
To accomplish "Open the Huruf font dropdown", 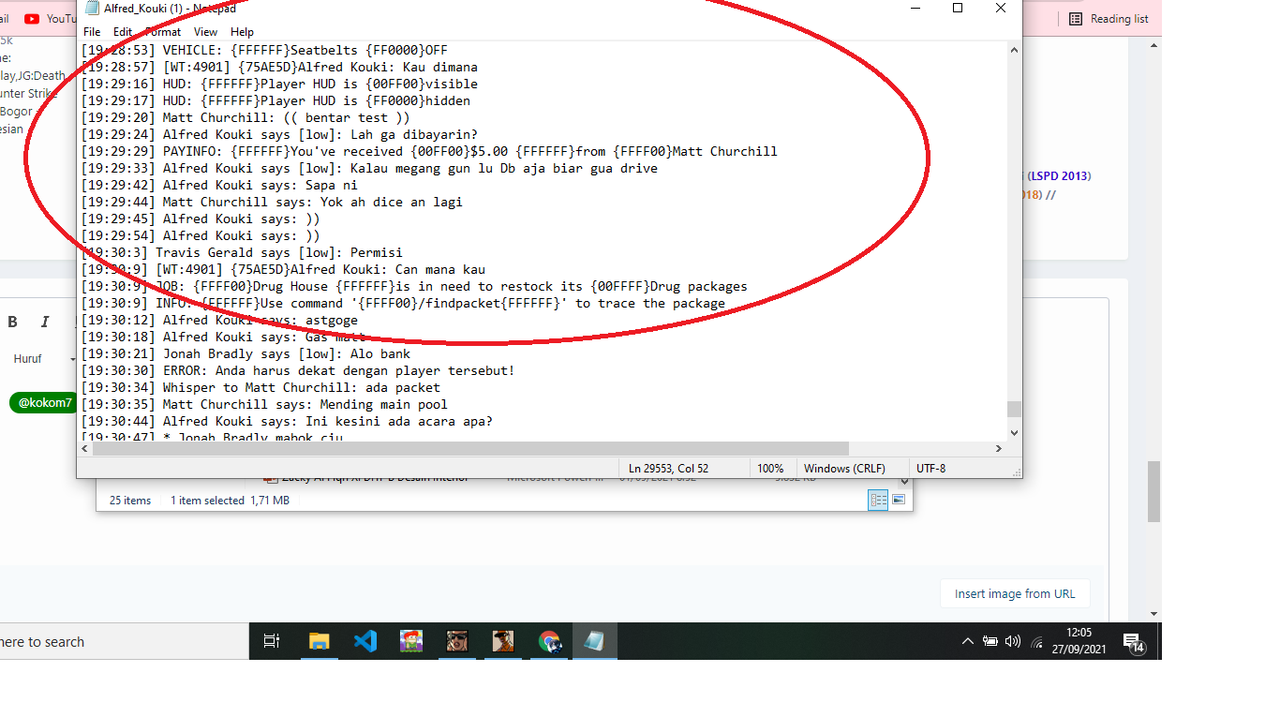I will [x=42, y=359].
